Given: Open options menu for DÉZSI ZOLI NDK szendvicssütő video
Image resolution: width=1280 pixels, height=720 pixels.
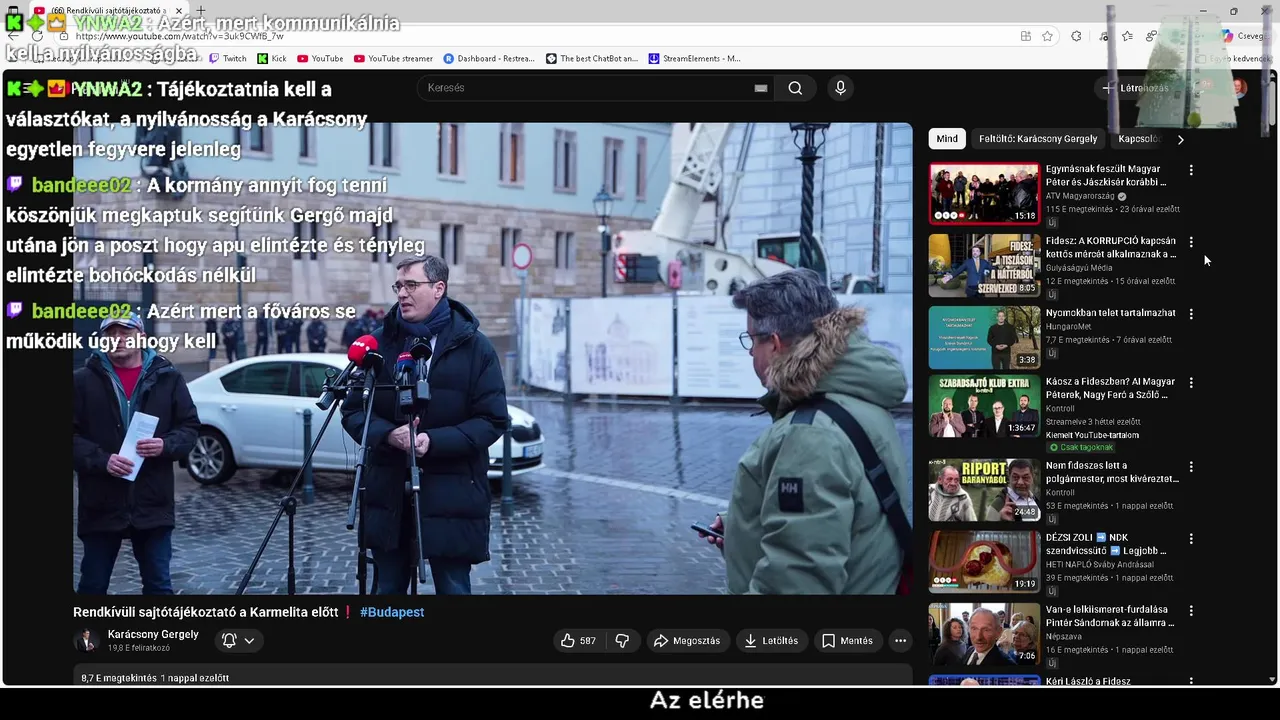Looking at the screenshot, I should pyautogui.click(x=1191, y=539).
